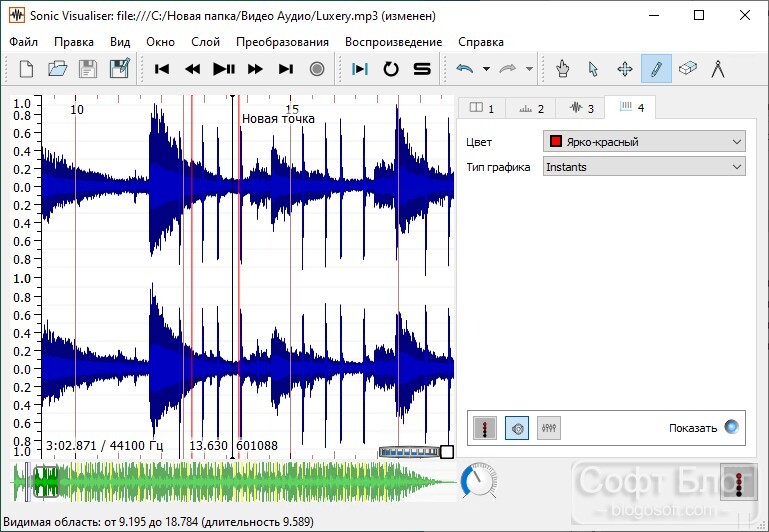Screen dimensions: 769x532
Task: Switch to waveform layer tab 3
Action: 581,108
